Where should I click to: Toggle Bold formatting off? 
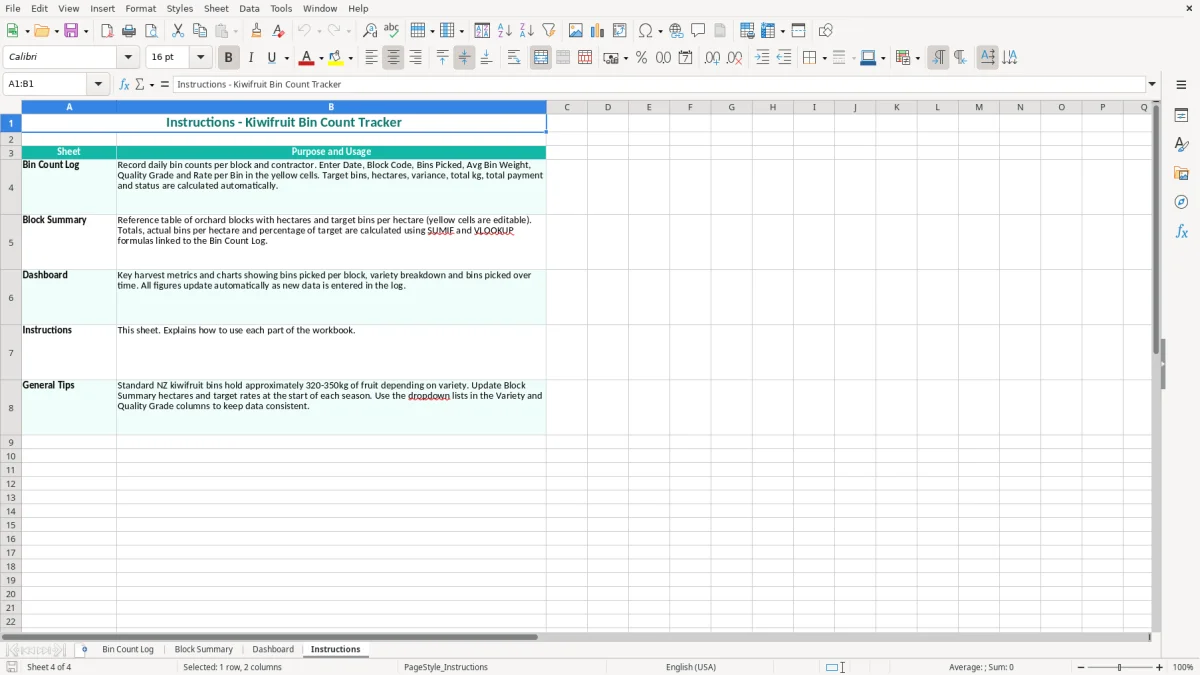pos(228,58)
